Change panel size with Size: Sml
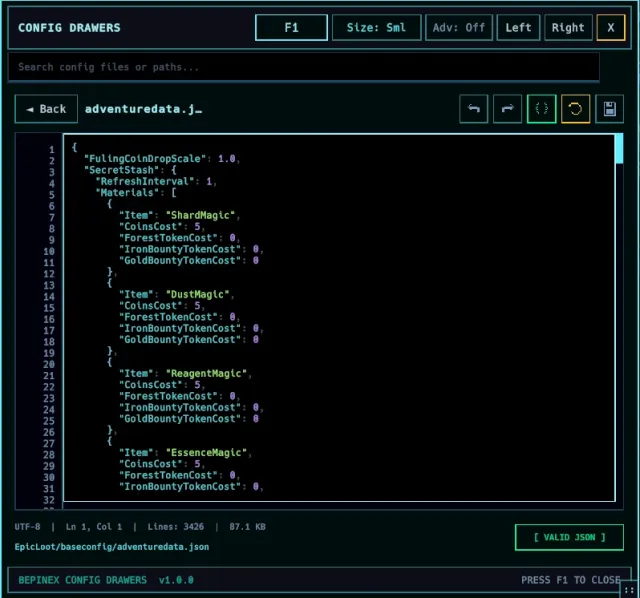This screenshot has height=598, width=640. [x=376, y=27]
